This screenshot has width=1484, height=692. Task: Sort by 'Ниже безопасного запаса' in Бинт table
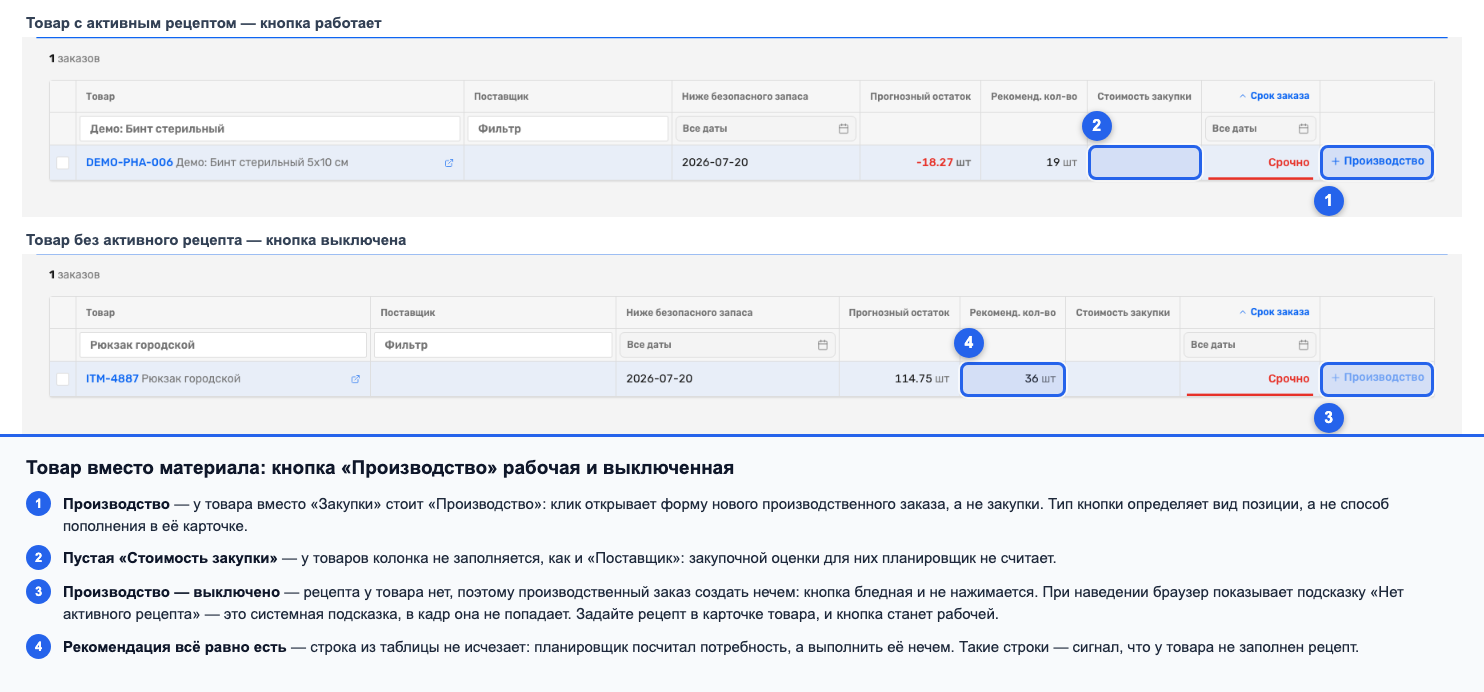745,97
